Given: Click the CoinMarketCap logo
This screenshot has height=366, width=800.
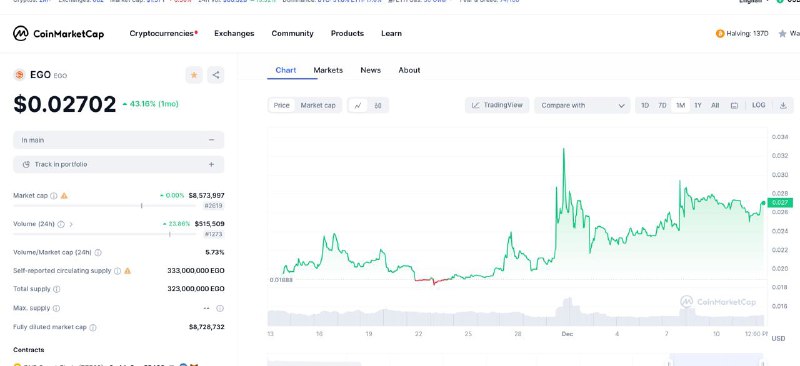Looking at the screenshot, I should point(58,34).
